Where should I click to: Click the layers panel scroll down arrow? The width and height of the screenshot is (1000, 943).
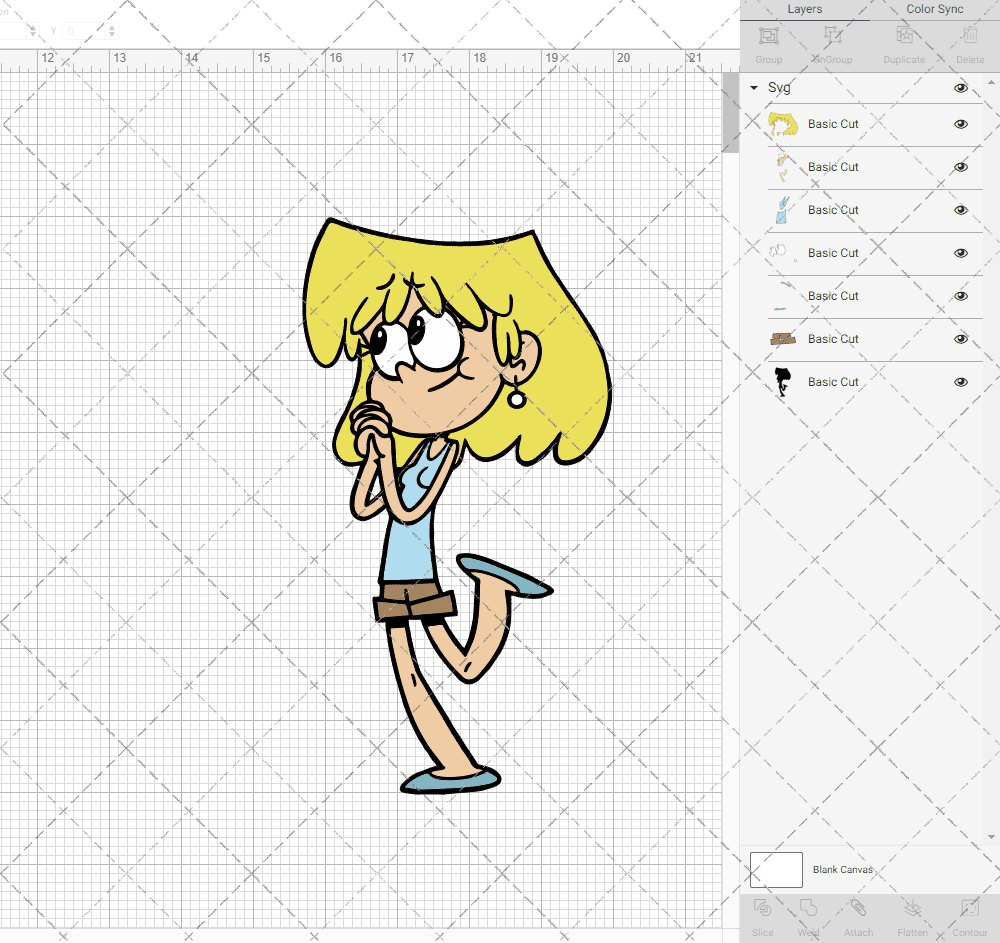tap(991, 837)
